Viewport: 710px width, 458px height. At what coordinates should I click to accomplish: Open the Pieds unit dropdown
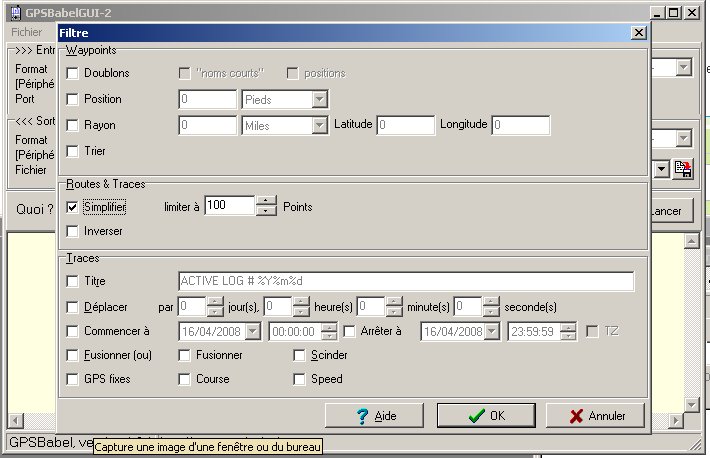pyautogui.click(x=319, y=100)
